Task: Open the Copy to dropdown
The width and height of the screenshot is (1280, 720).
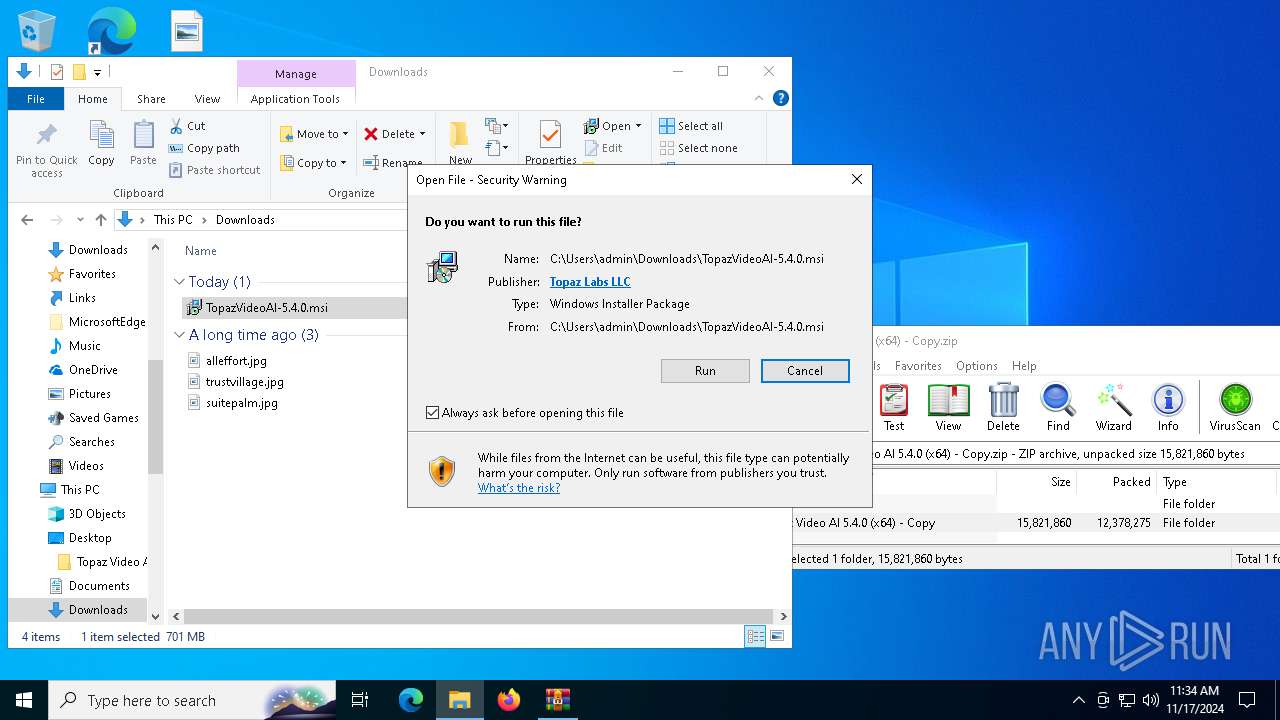Action: (313, 163)
